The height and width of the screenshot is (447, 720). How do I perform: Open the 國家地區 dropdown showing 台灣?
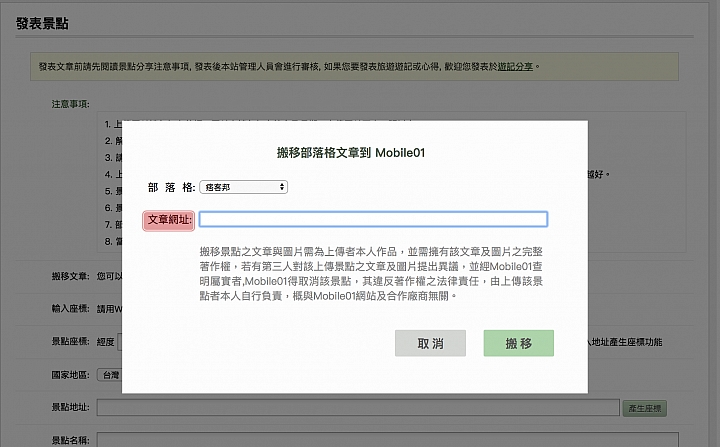pos(110,375)
